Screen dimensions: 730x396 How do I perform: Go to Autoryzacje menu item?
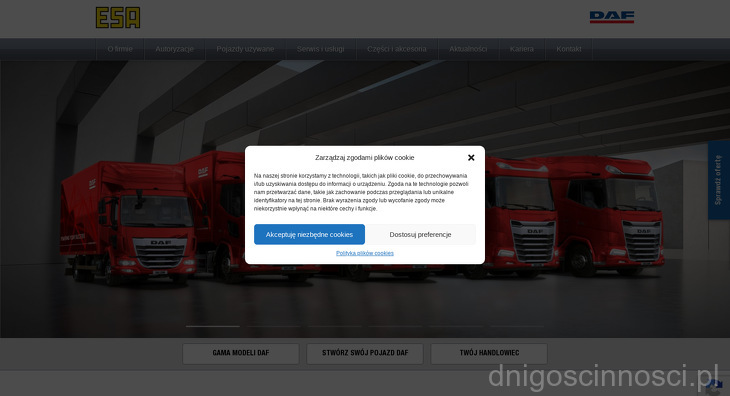pyautogui.click(x=175, y=49)
